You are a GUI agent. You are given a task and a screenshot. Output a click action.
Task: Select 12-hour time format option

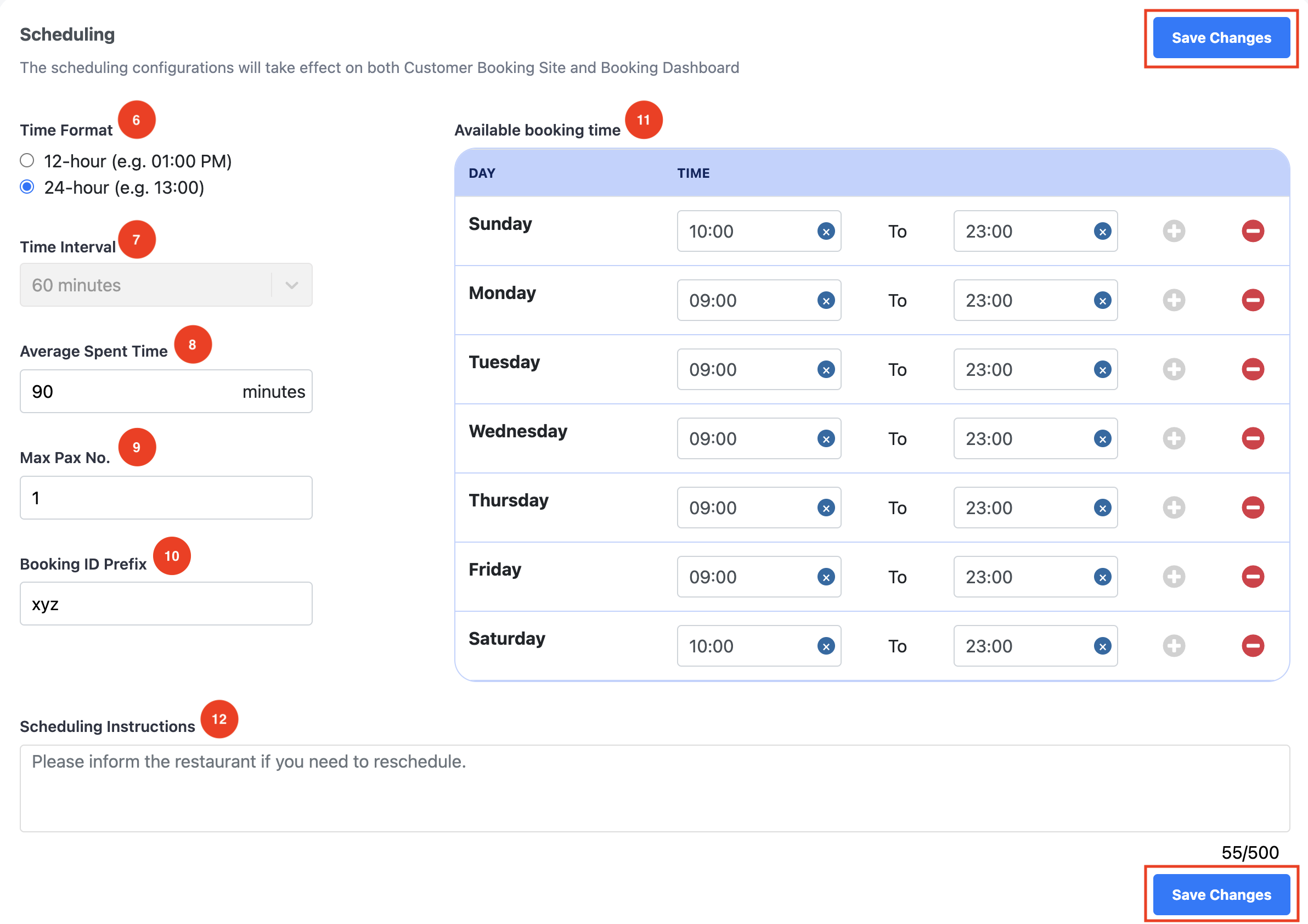(27, 161)
